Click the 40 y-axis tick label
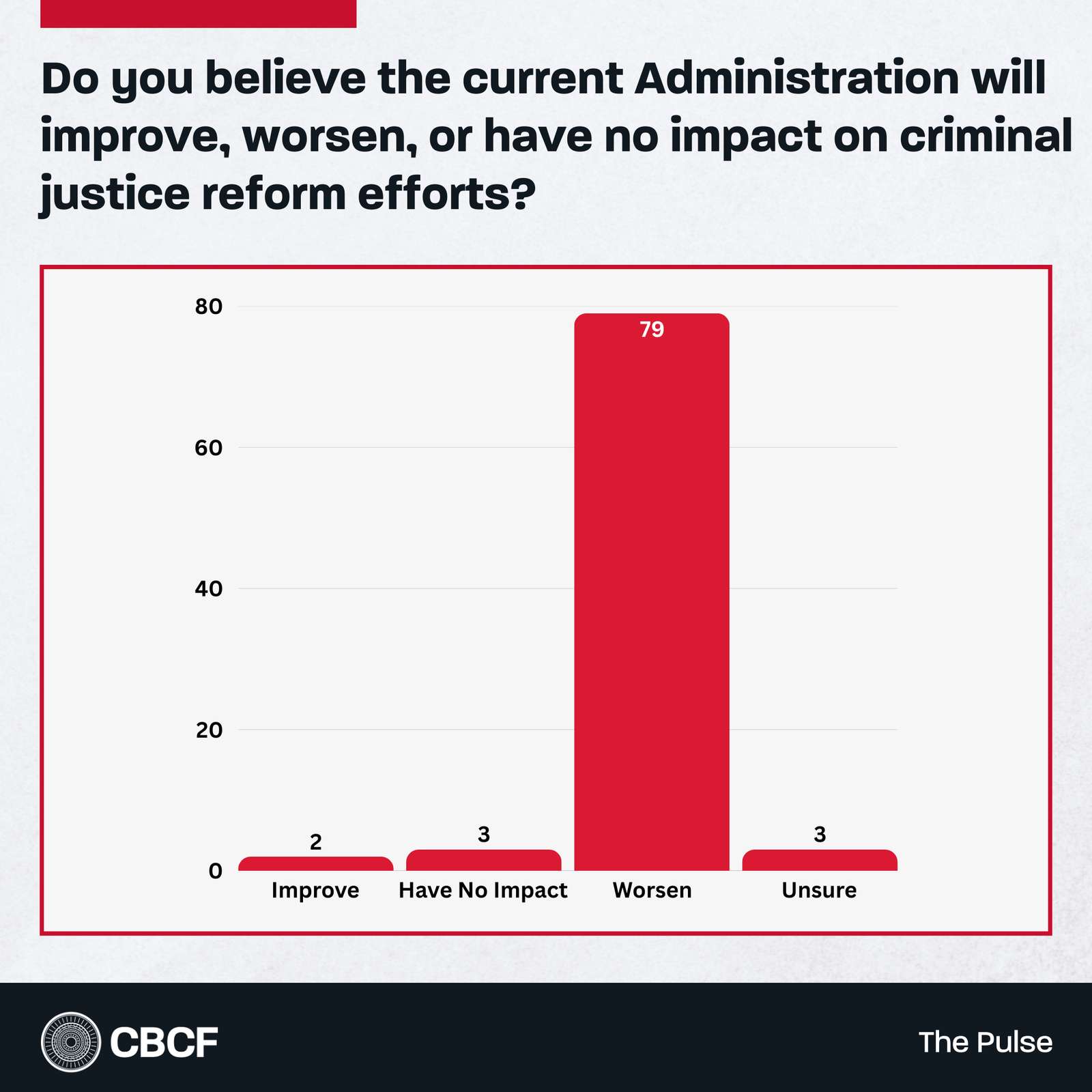This screenshot has width=1092, height=1092. (x=209, y=588)
